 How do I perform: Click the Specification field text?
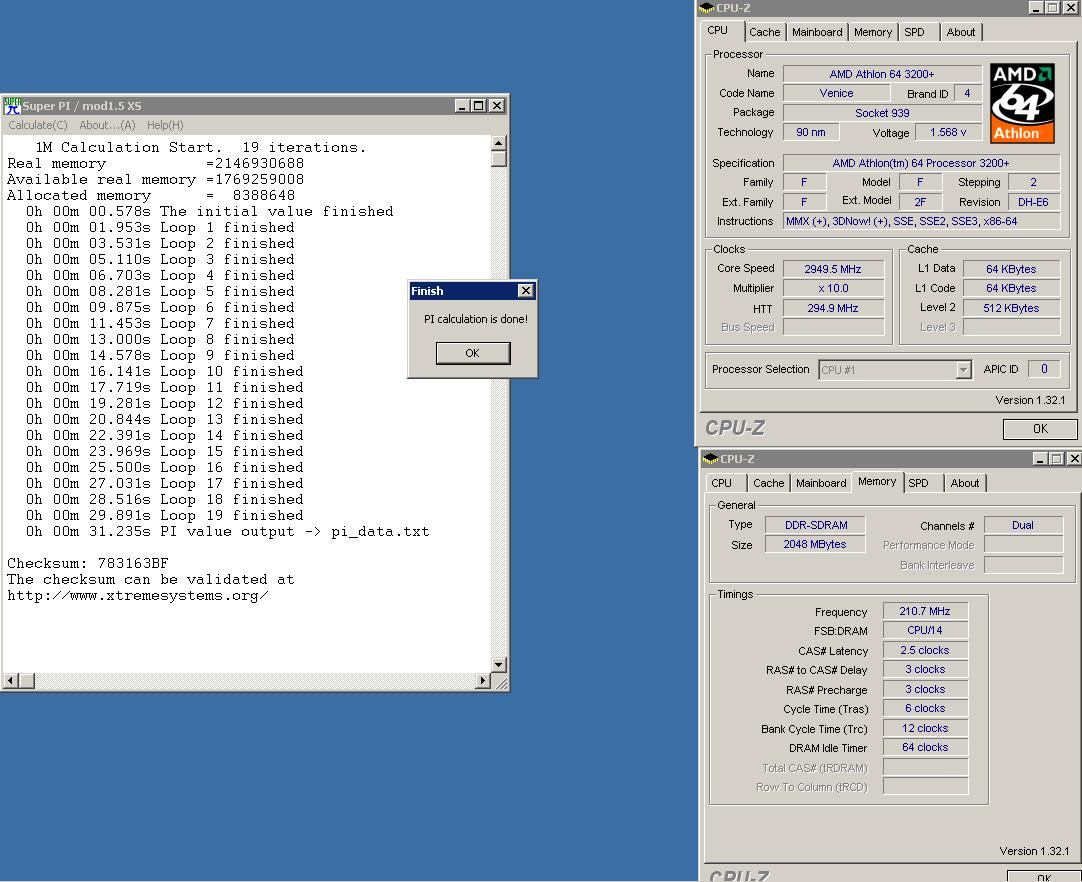coord(922,164)
